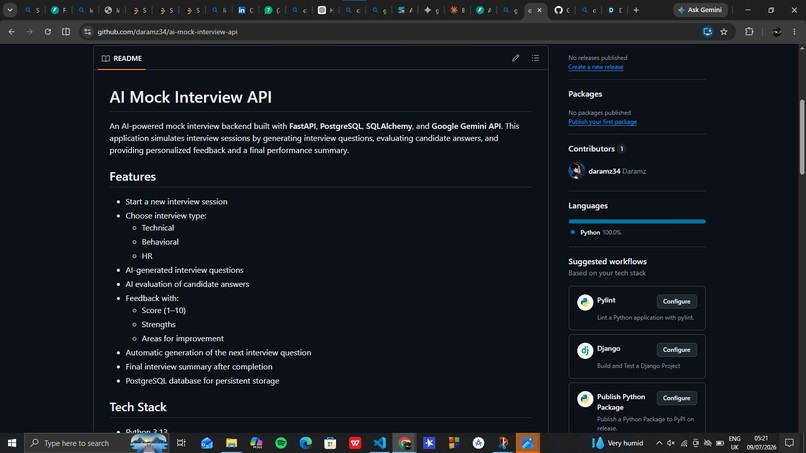The image size is (806, 453).
Task: Click the 'Technical' list item text
Action: [x=158, y=228]
